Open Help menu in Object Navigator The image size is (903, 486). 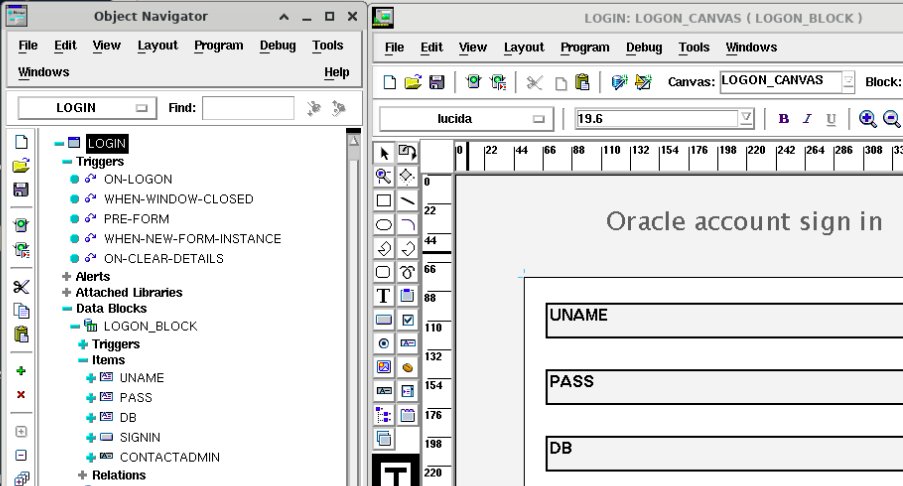coord(336,72)
